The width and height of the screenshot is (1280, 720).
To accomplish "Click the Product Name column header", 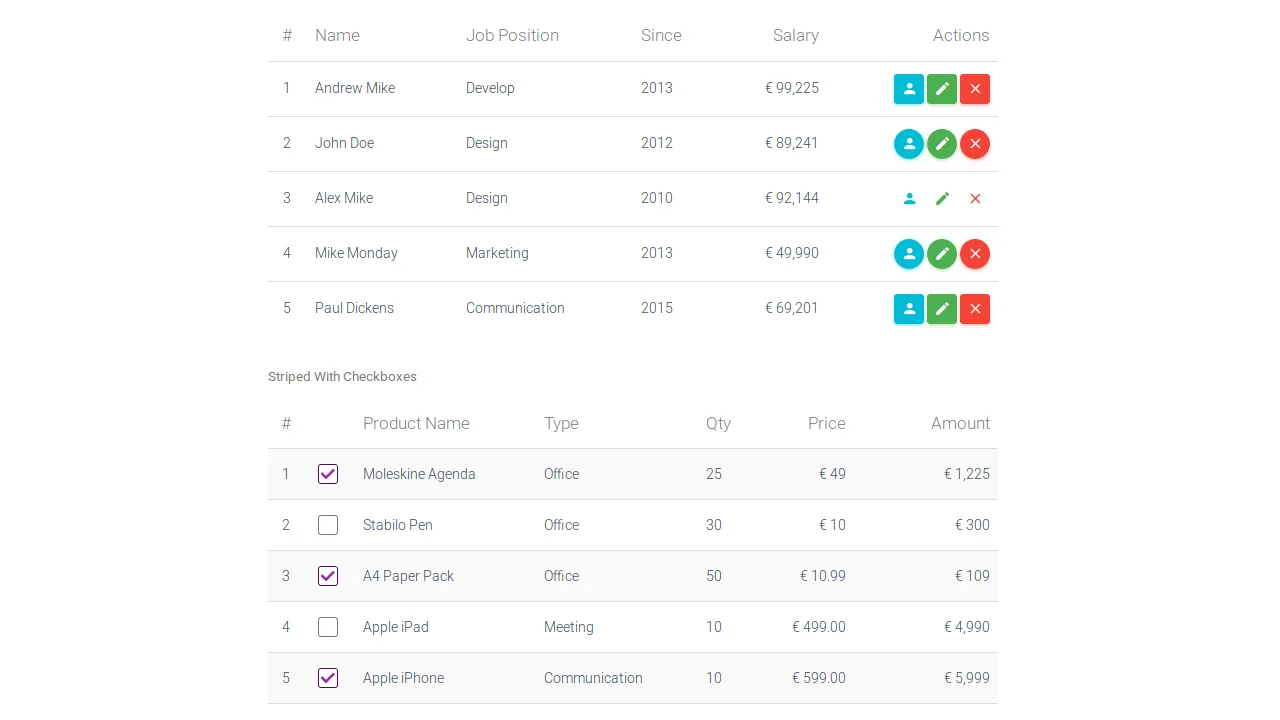I will point(416,423).
